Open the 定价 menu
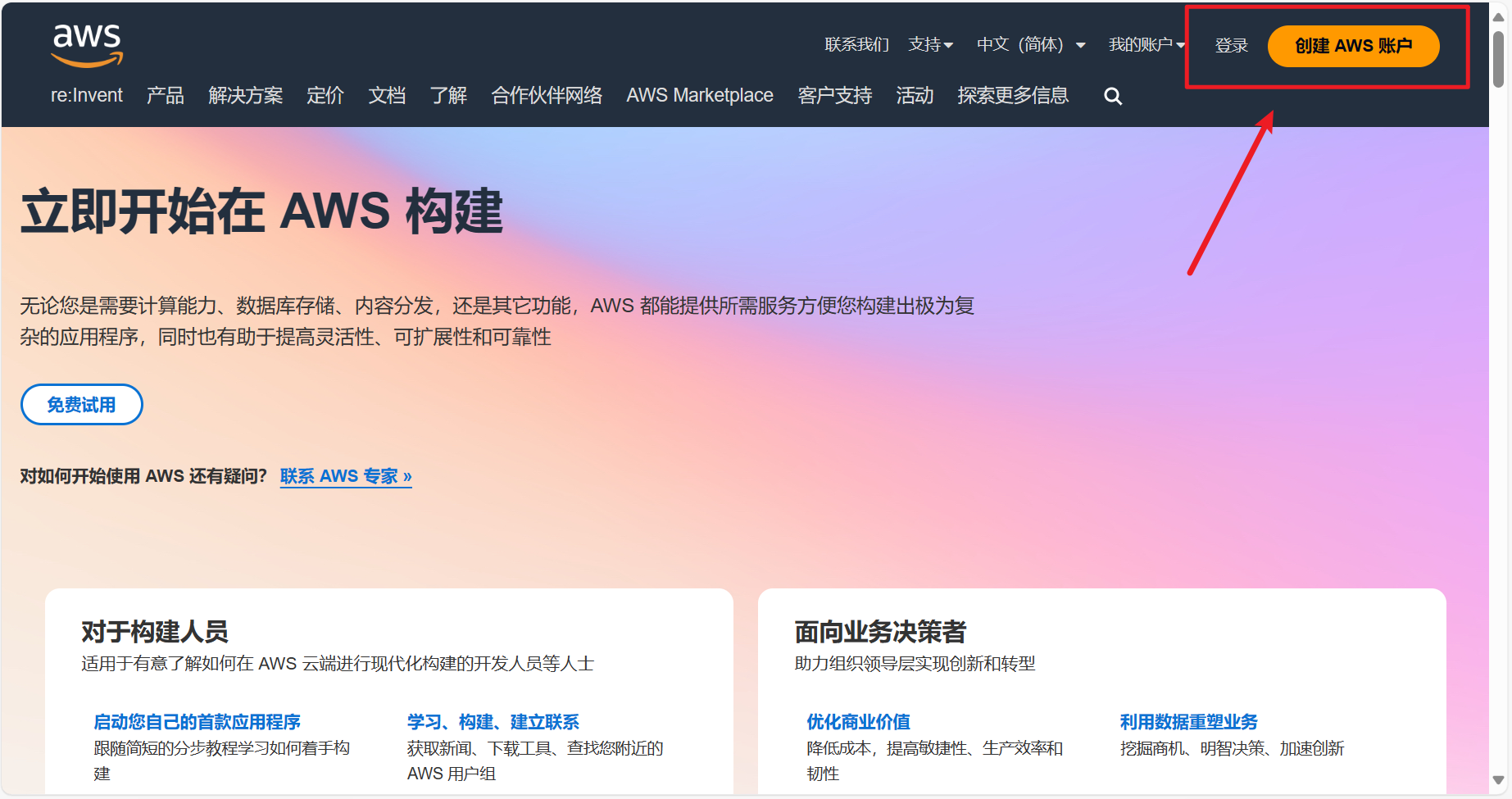The height and width of the screenshot is (799, 1512). [x=325, y=95]
